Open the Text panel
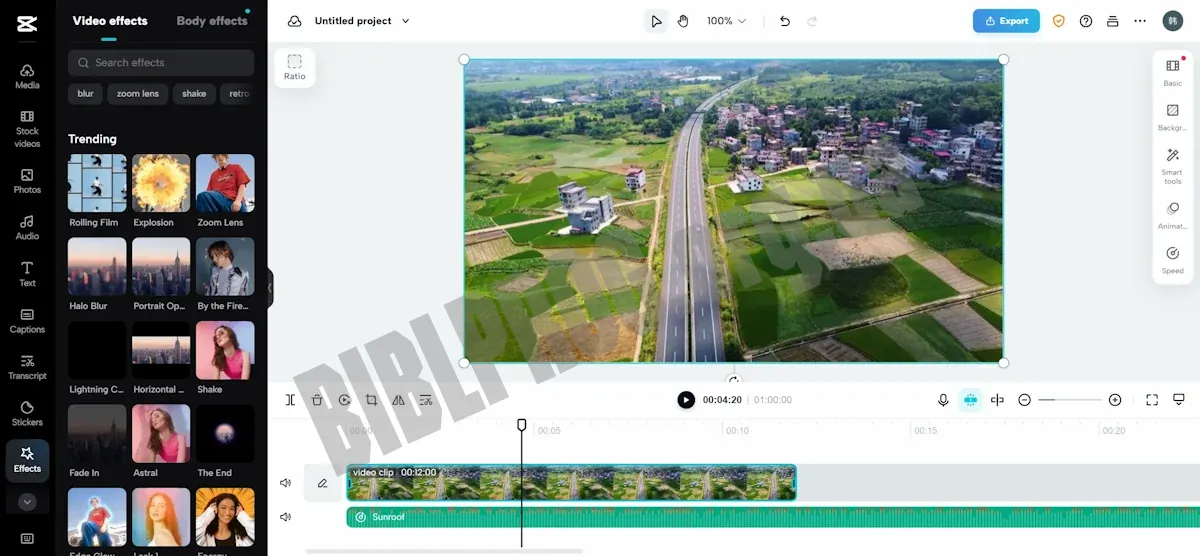Screen dimensions: 1200x556 [27, 274]
